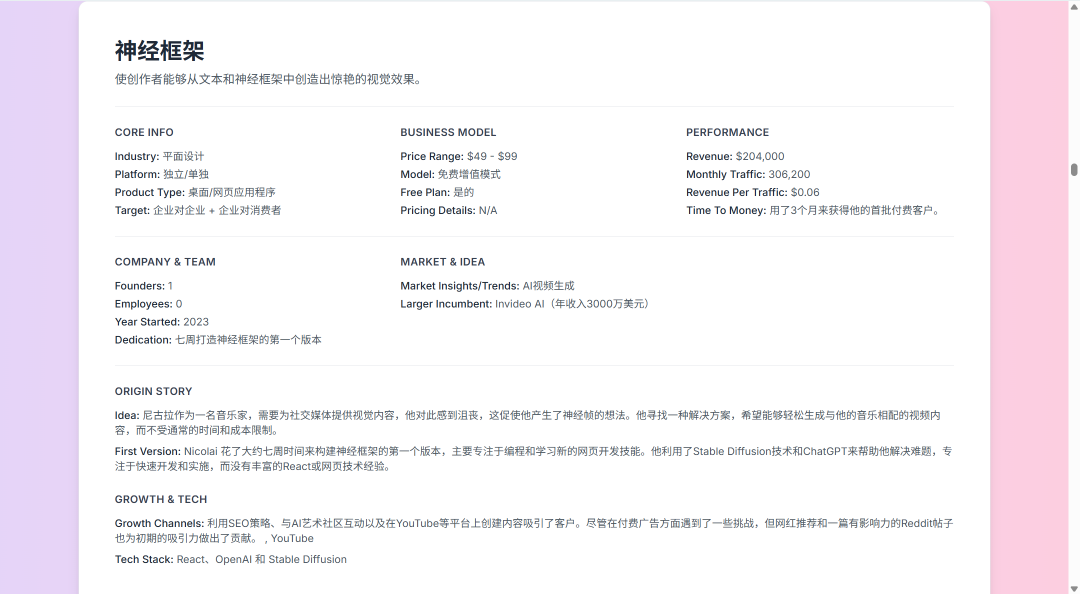Click the scrollbar thumb on the right edge
Viewport: 1080px width, 594px height.
1073,170
